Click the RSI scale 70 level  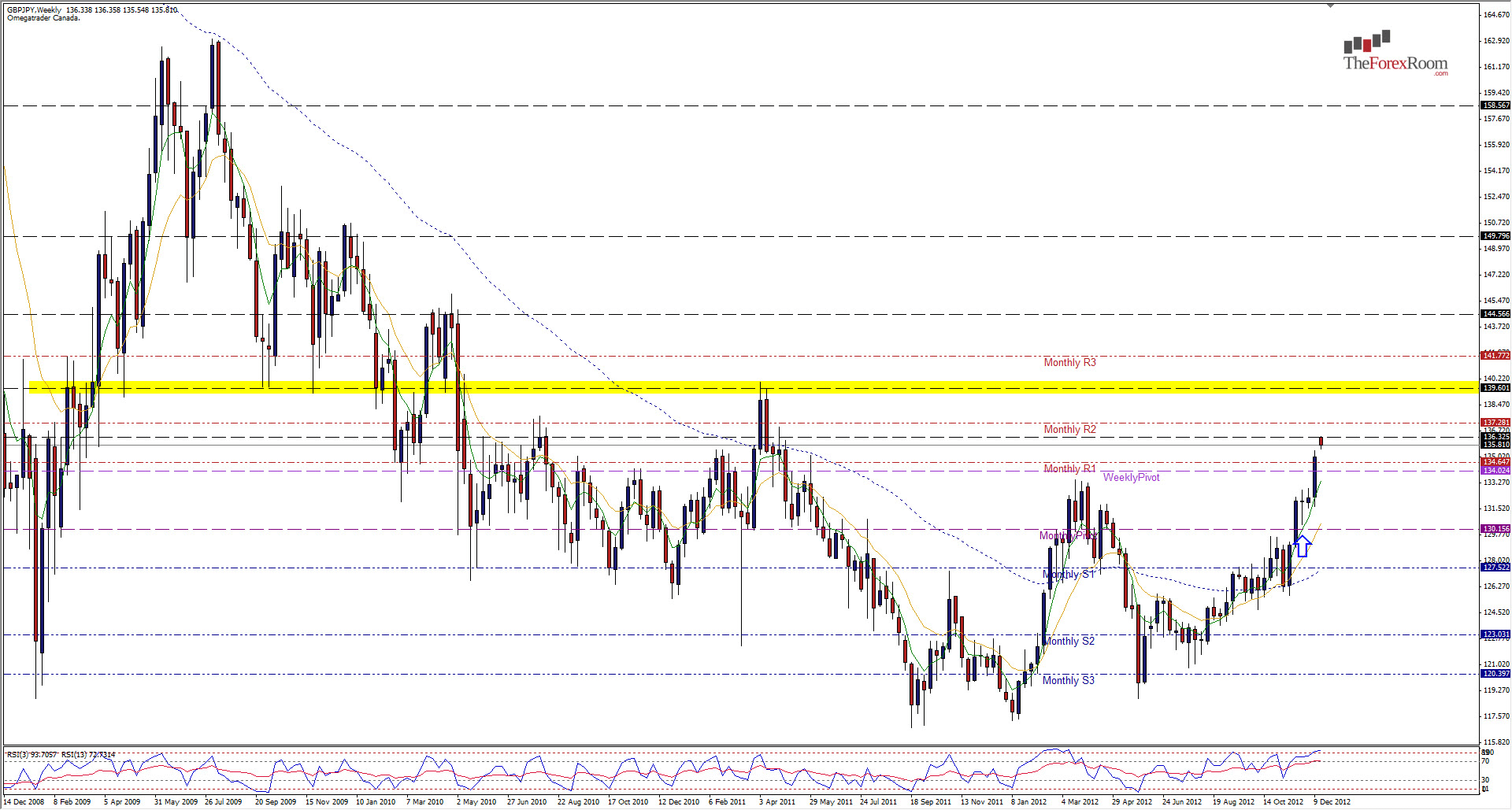(x=1485, y=761)
